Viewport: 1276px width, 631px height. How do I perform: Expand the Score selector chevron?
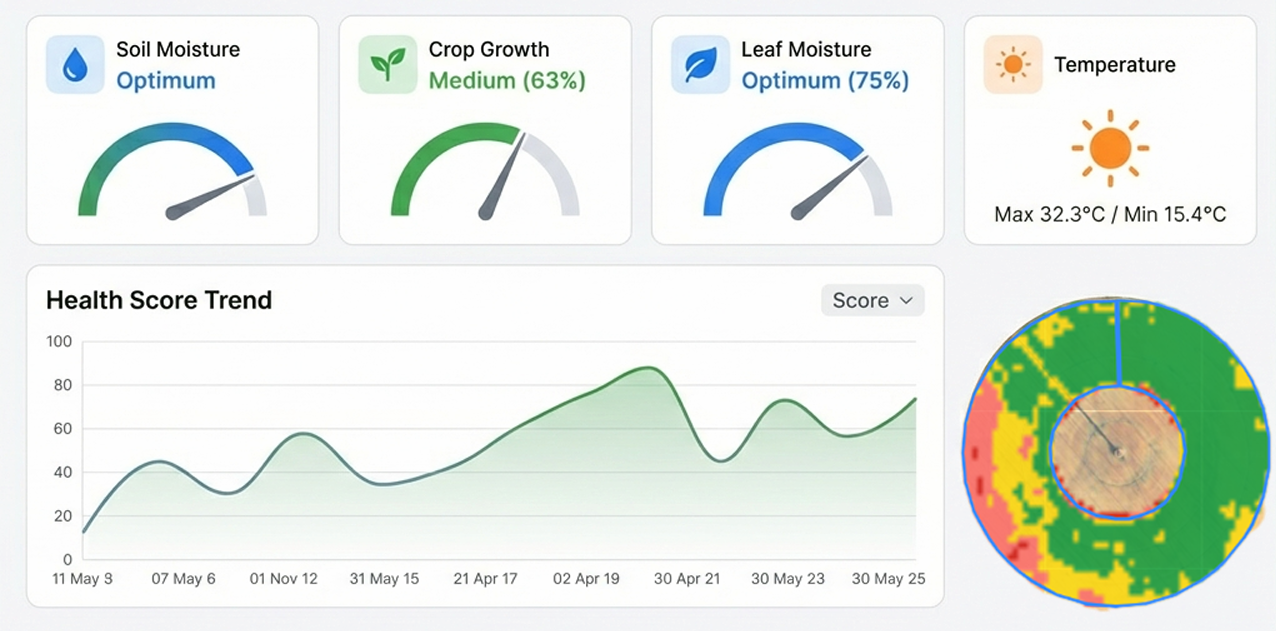click(906, 300)
